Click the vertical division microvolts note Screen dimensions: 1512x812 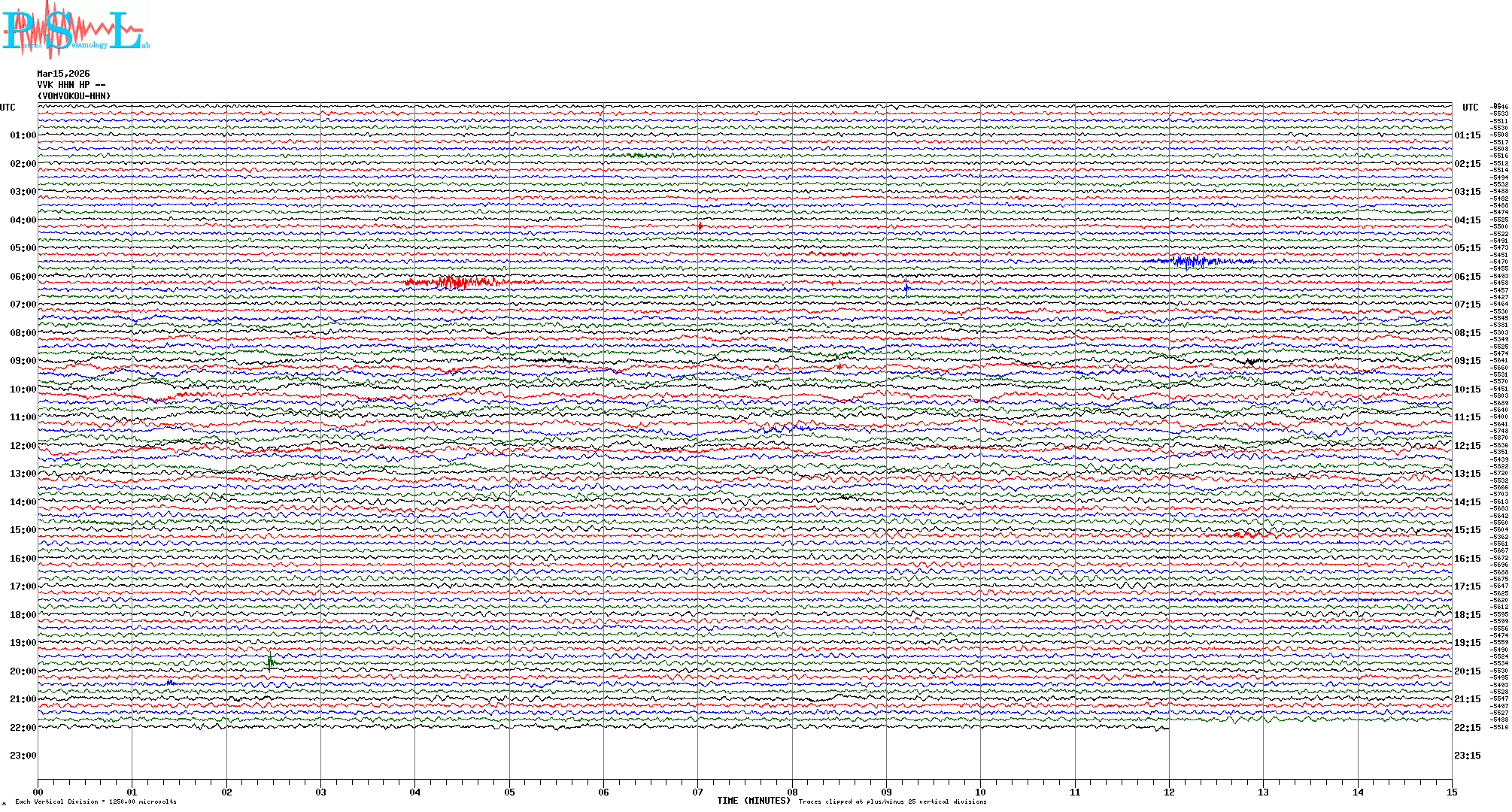point(96,801)
